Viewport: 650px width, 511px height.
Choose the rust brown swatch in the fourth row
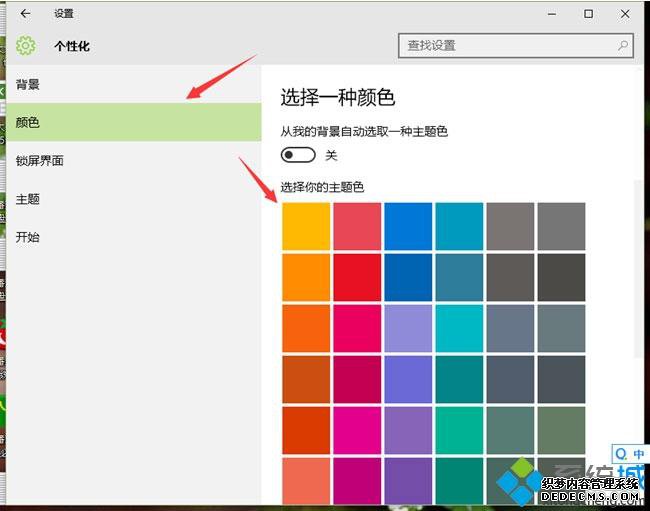[306, 379]
